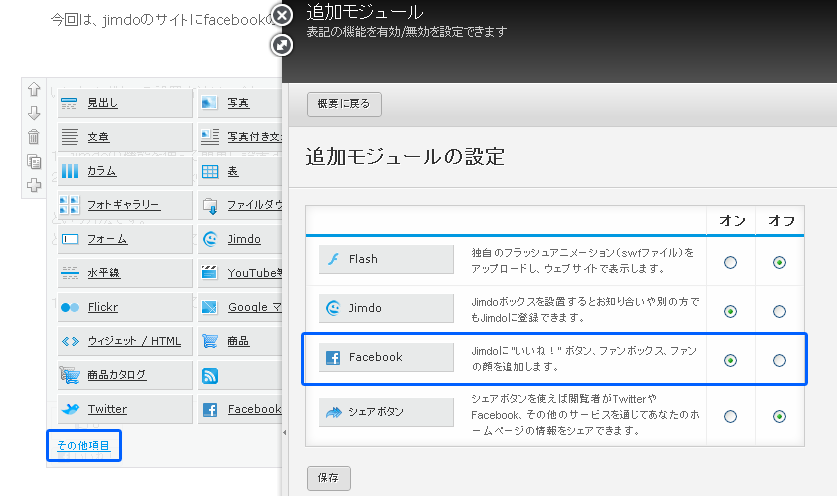837x496 pixels.
Task: Select the YouTube element
Action: [240, 273]
